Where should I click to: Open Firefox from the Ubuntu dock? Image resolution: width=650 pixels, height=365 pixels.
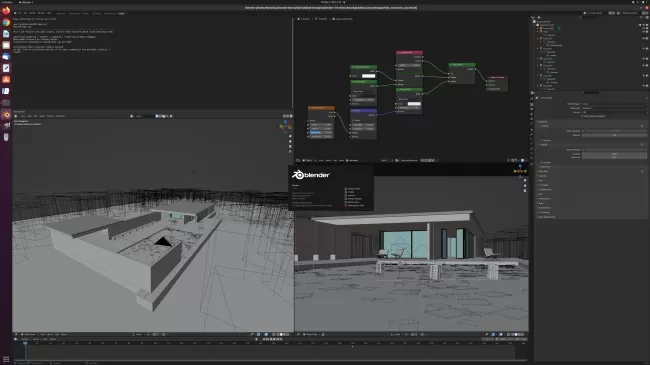tap(6, 11)
